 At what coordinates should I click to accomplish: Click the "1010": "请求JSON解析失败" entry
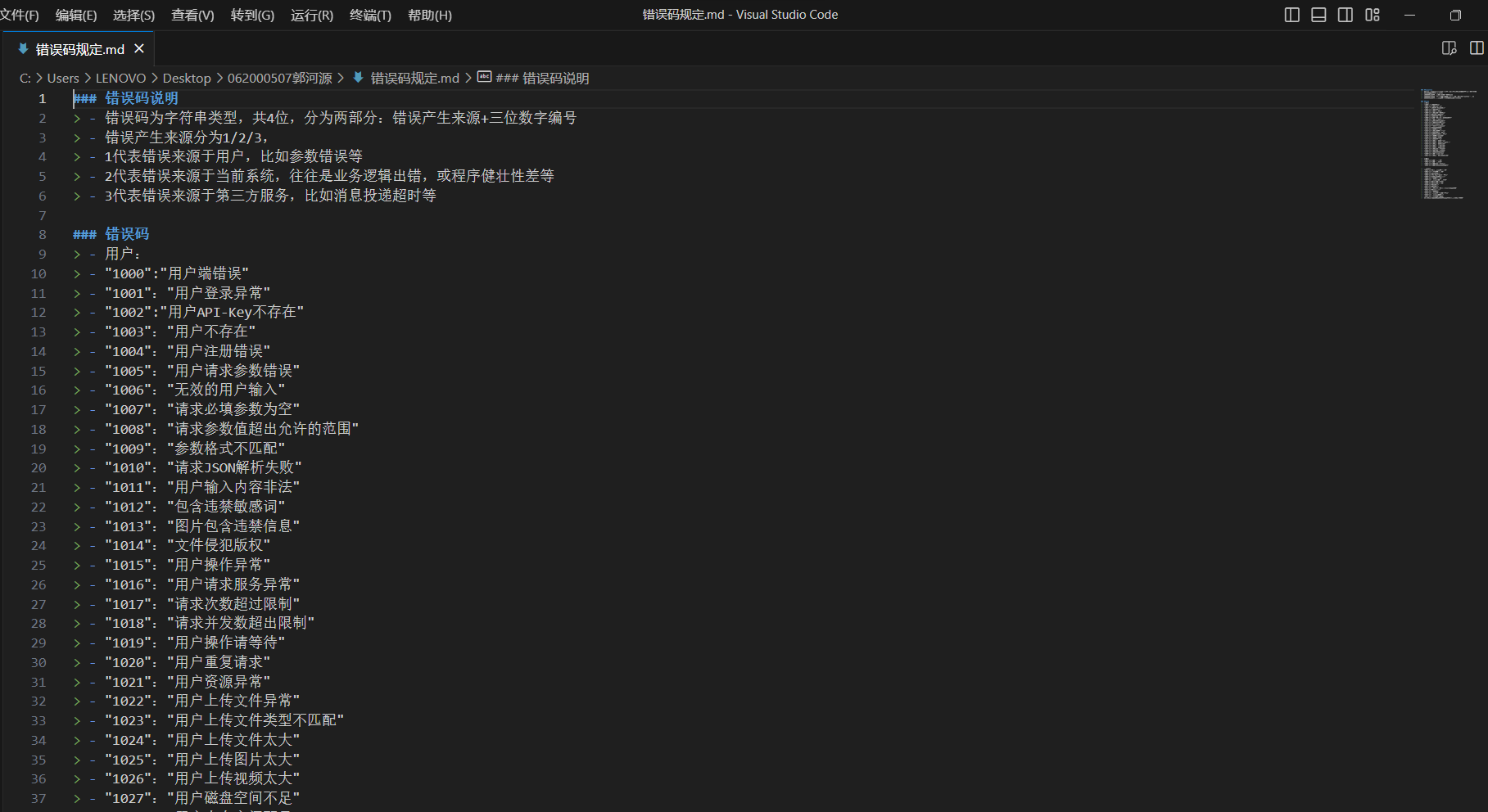203,468
